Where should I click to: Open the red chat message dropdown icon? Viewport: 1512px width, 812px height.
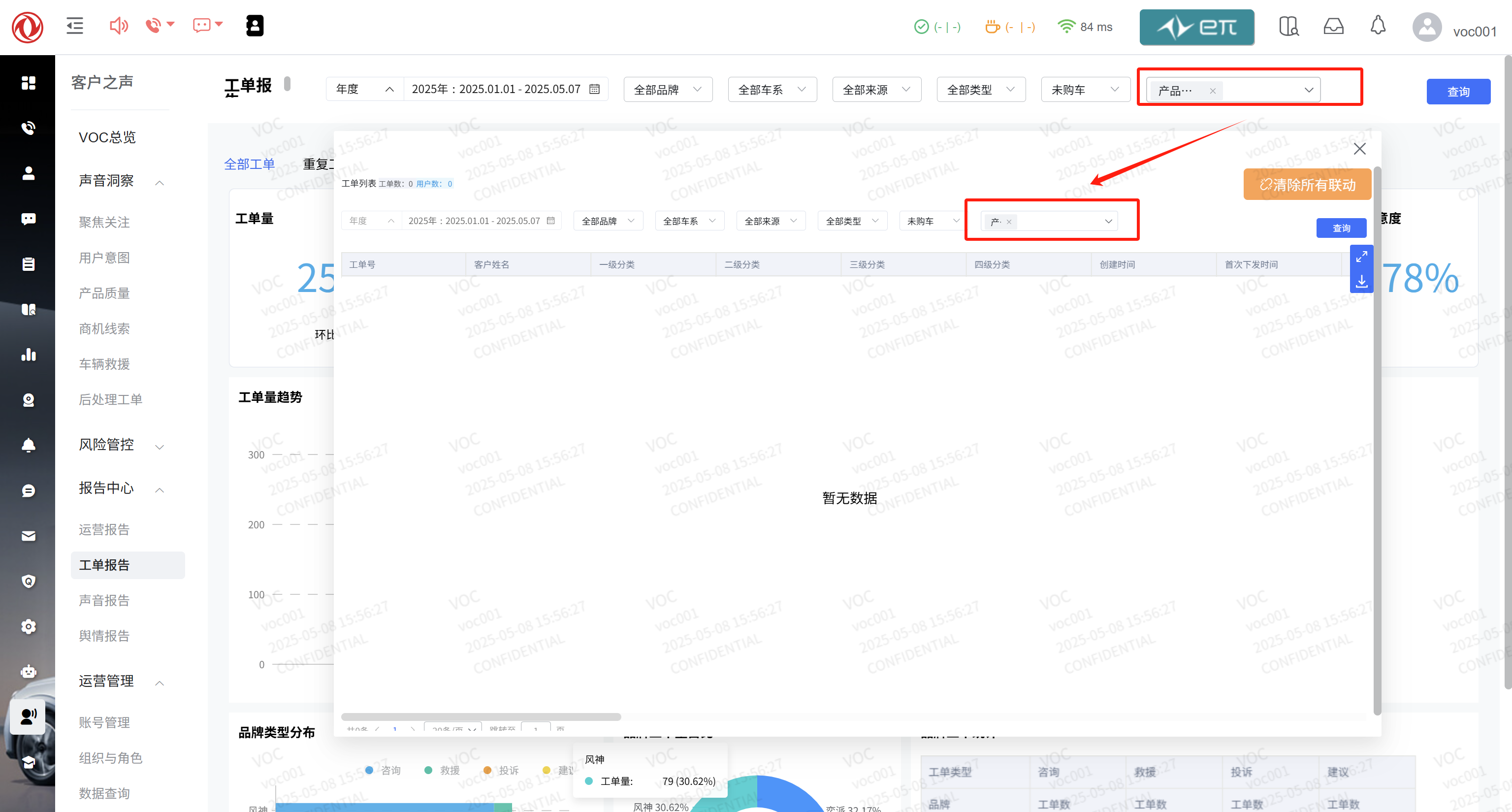point(208,25)
